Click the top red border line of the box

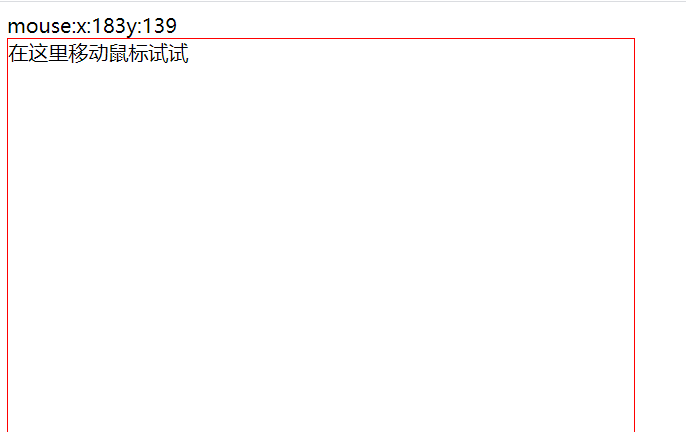tap(321, 39)
